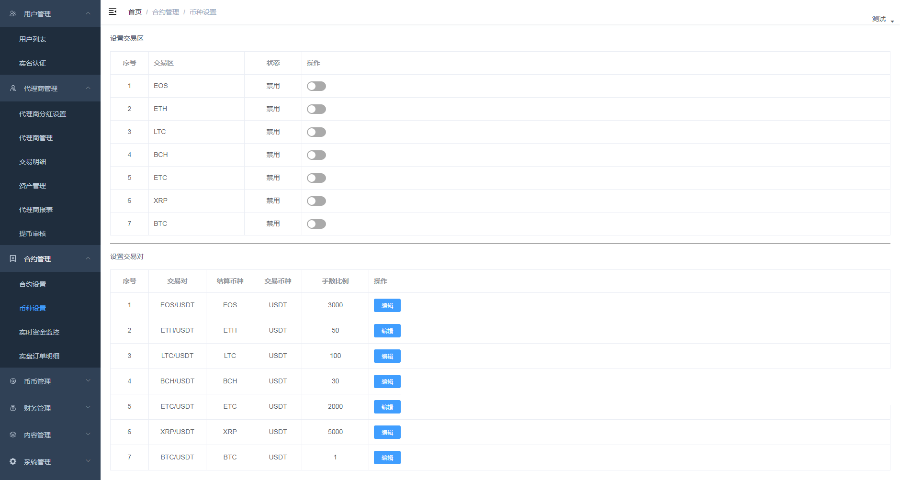
Task: Collapse the agent management group chevron
Action: click(88, 88)
